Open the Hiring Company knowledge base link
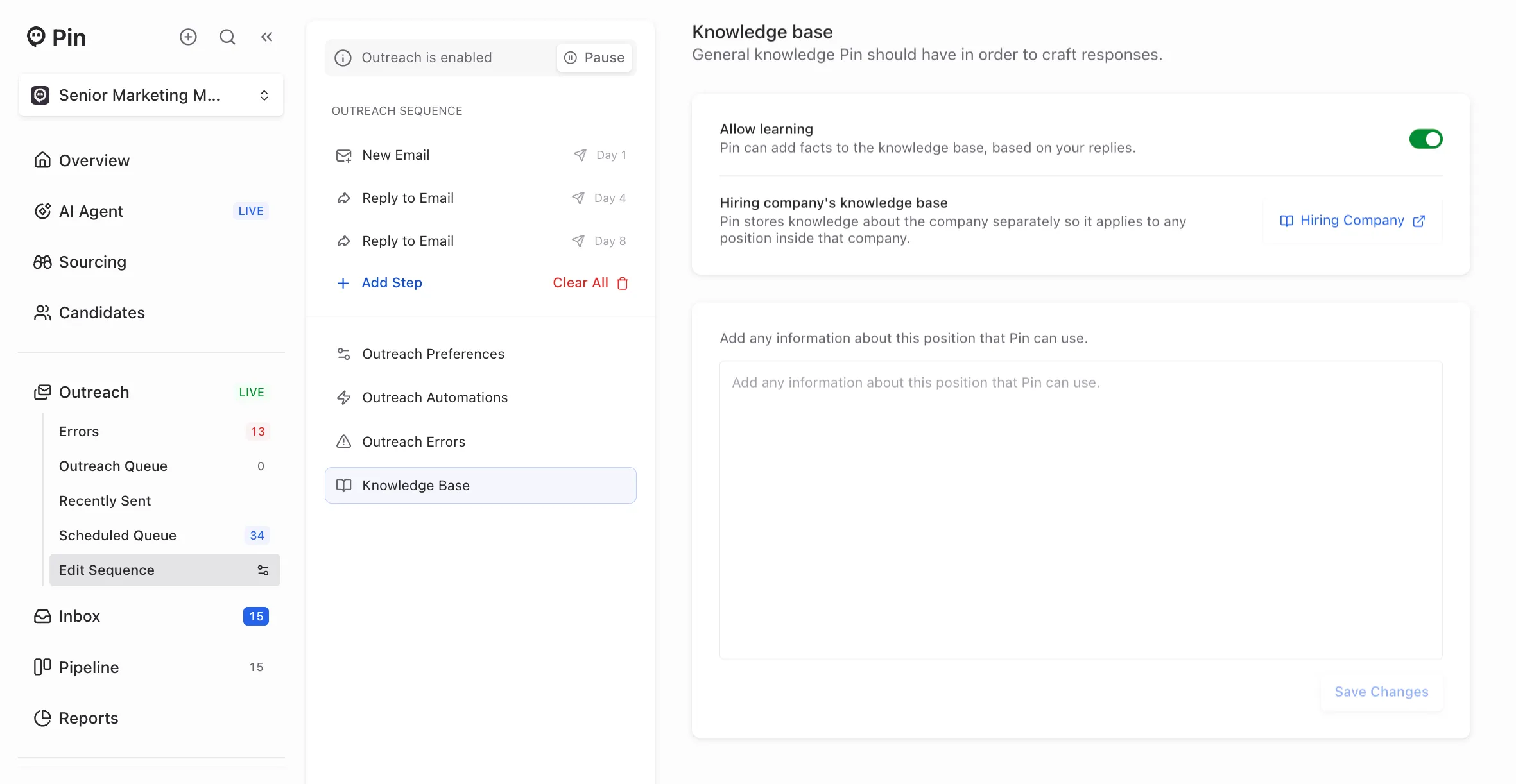Image resolution: width=1516 pixels, height=784 pixels. [1352, 221]
